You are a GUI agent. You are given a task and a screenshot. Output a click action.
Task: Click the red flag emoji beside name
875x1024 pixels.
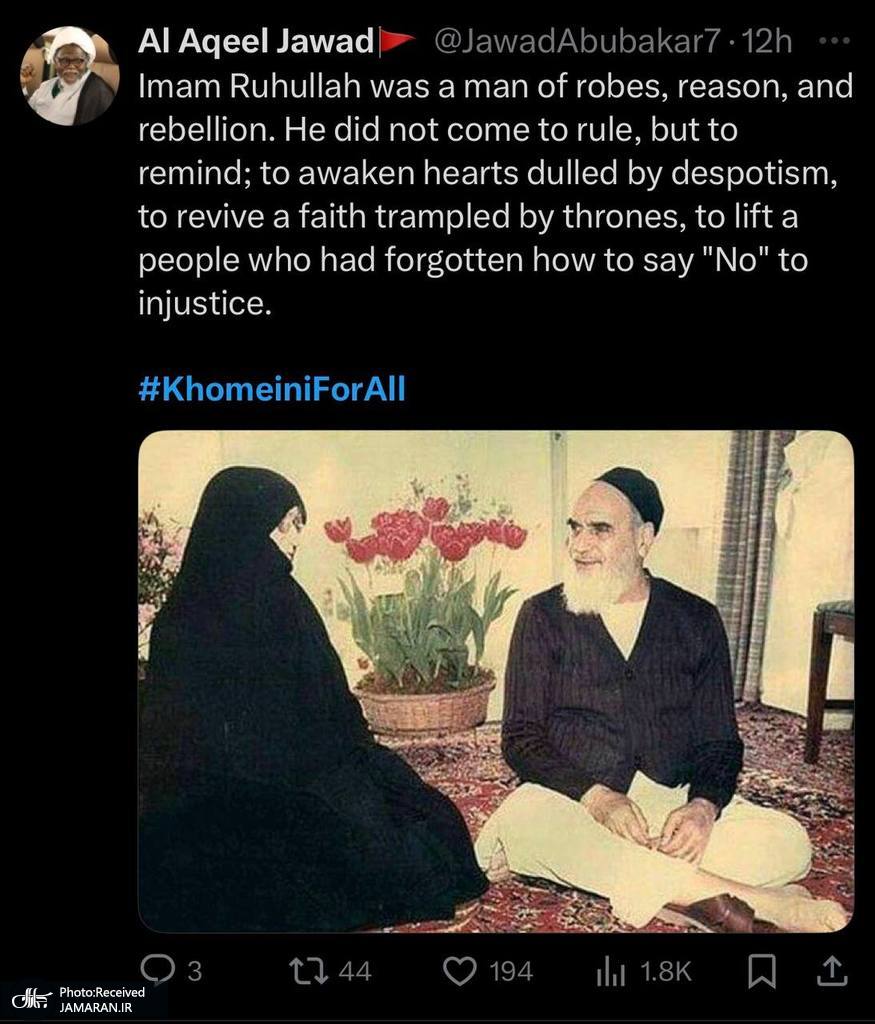pos(396,41)
